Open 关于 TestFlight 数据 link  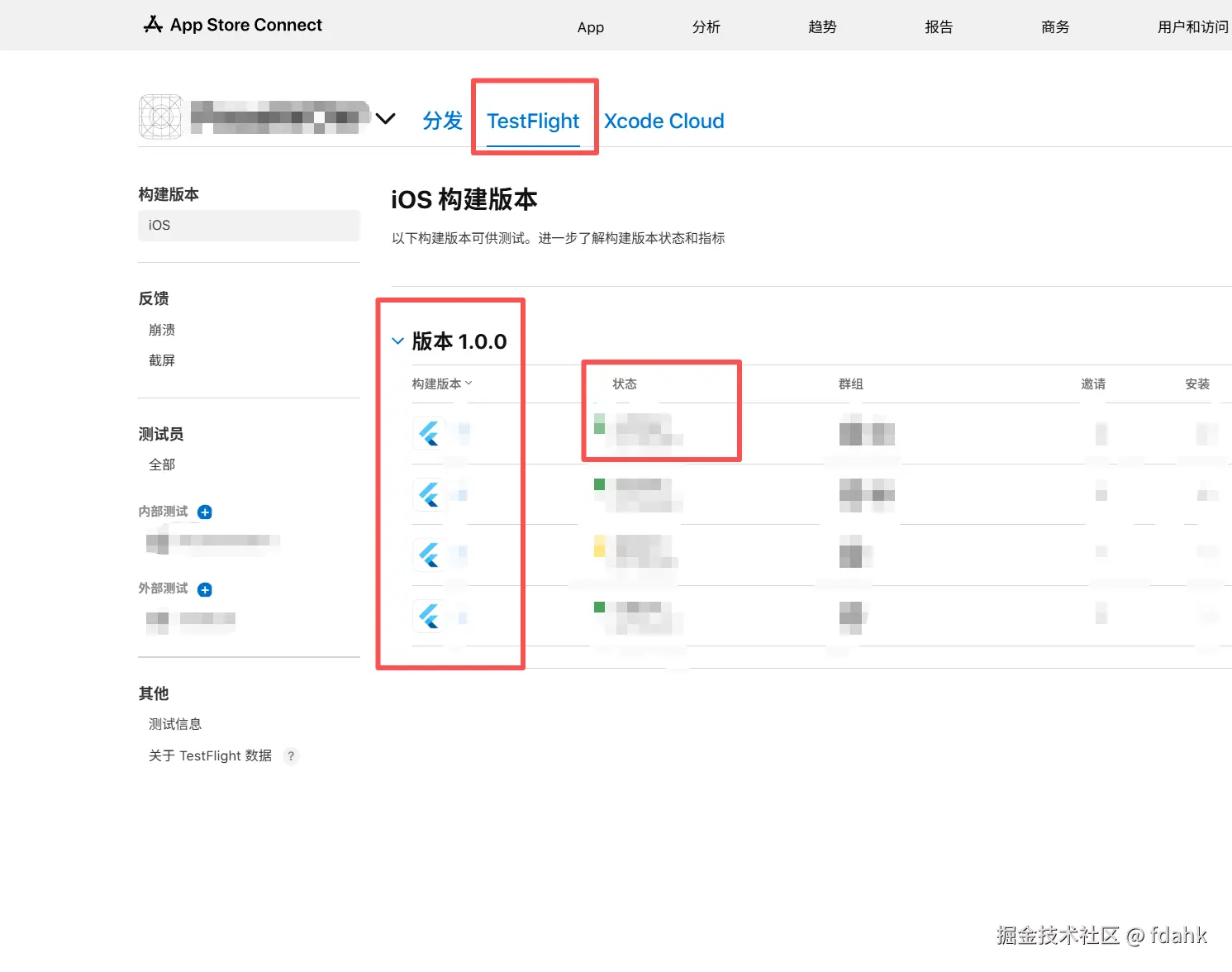click(210, 755)
